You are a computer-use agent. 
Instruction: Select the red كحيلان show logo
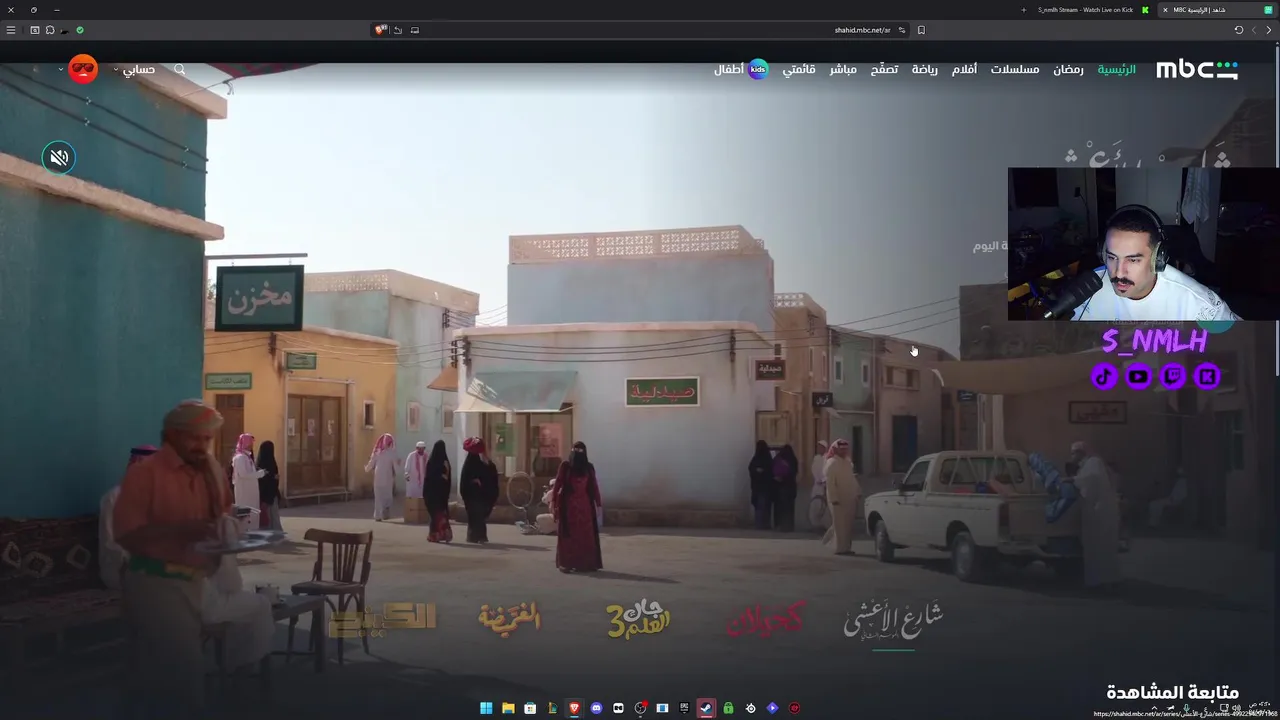[765, 620]
